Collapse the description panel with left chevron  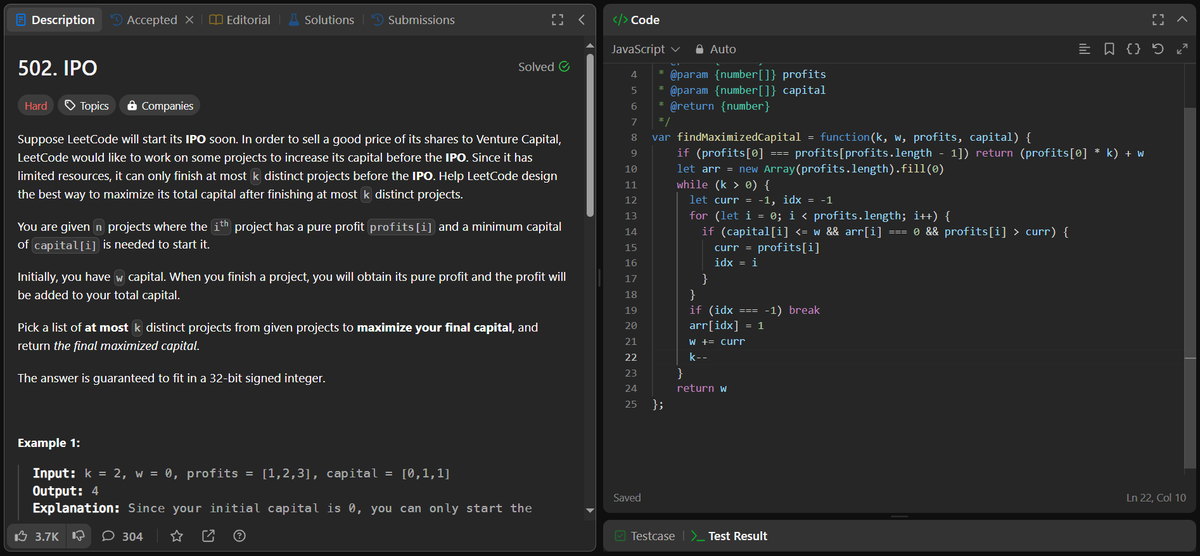(581, 20)
